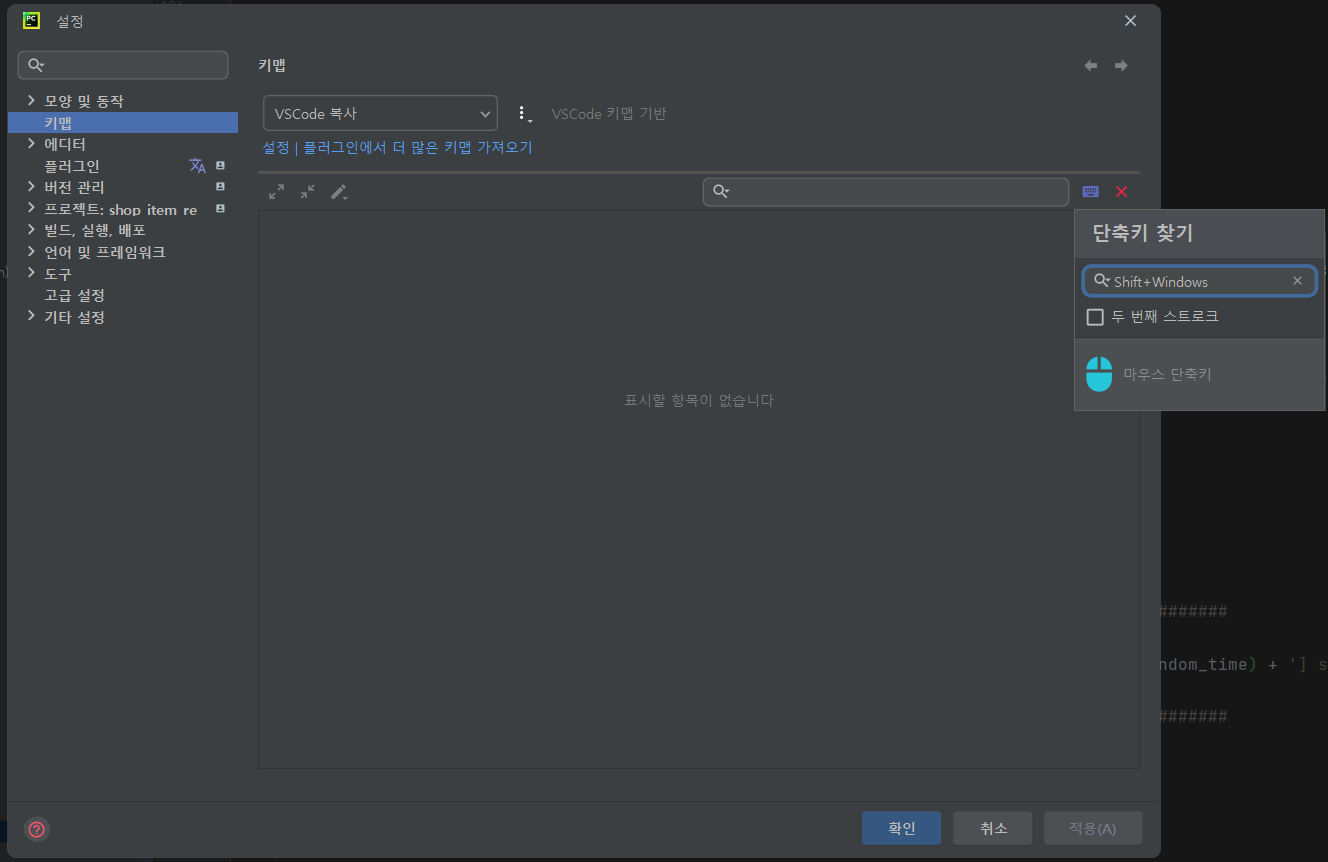Expand the 버전 관리 tree node
The width and height of the screenshot is (1328, 862).
[31, 187]
